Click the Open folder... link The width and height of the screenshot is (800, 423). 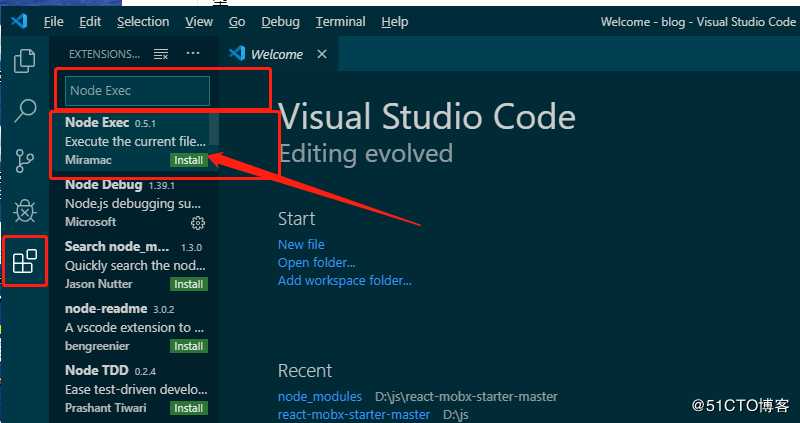pyautogui.click(x=316, y=263)
